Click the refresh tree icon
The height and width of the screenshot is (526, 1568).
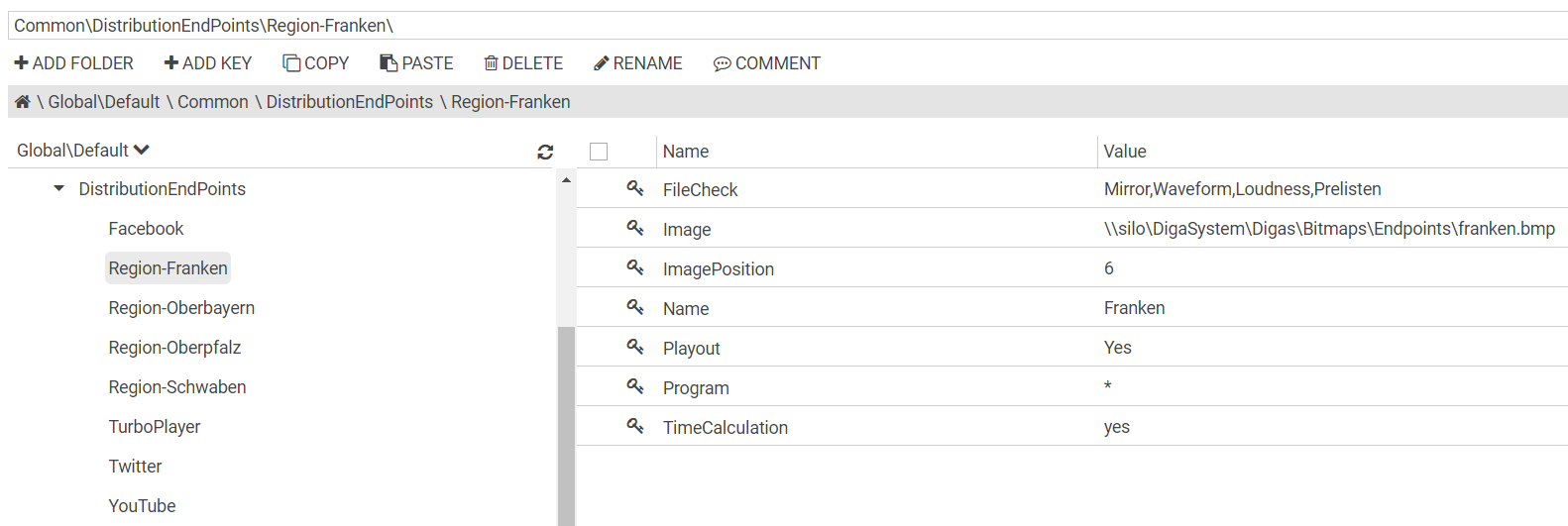[545, 152]
